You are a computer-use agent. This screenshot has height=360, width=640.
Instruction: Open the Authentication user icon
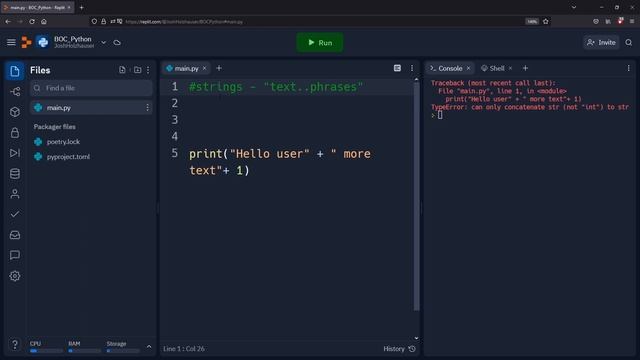pos(15,194)
